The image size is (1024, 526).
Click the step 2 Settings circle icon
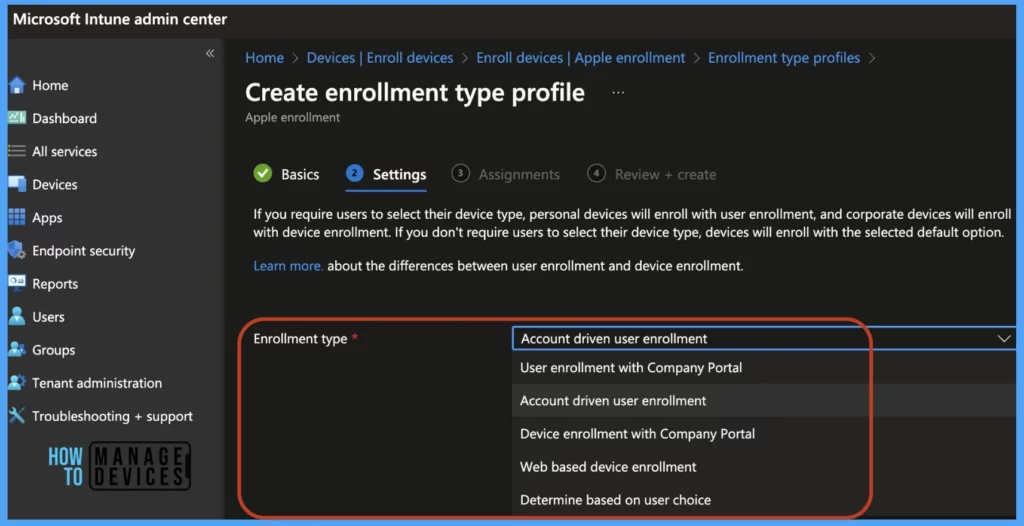click(355, 173)
